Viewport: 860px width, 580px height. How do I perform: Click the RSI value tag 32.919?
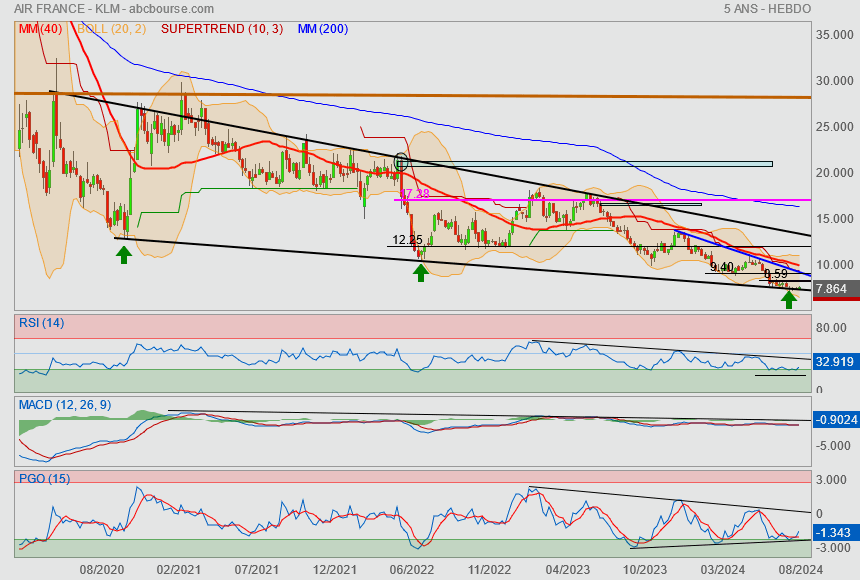point(836,362)
